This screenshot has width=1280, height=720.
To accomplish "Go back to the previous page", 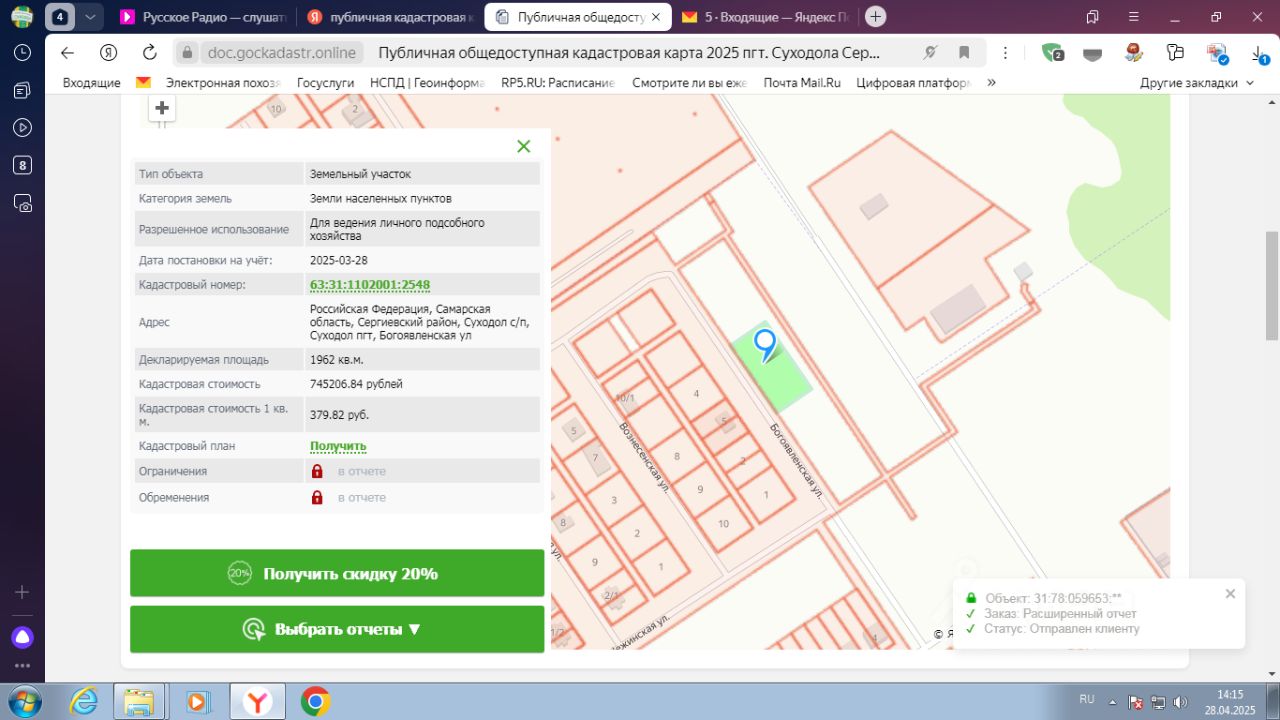I will coord(67,53).
